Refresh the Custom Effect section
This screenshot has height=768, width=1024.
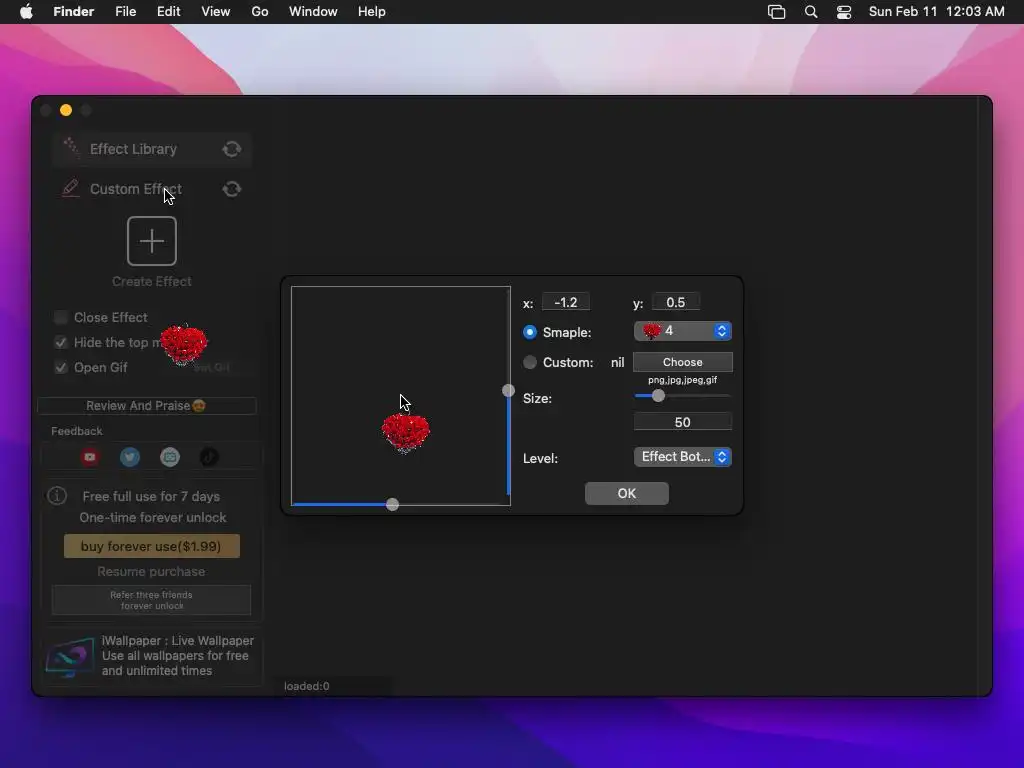(x=232, y=189)
